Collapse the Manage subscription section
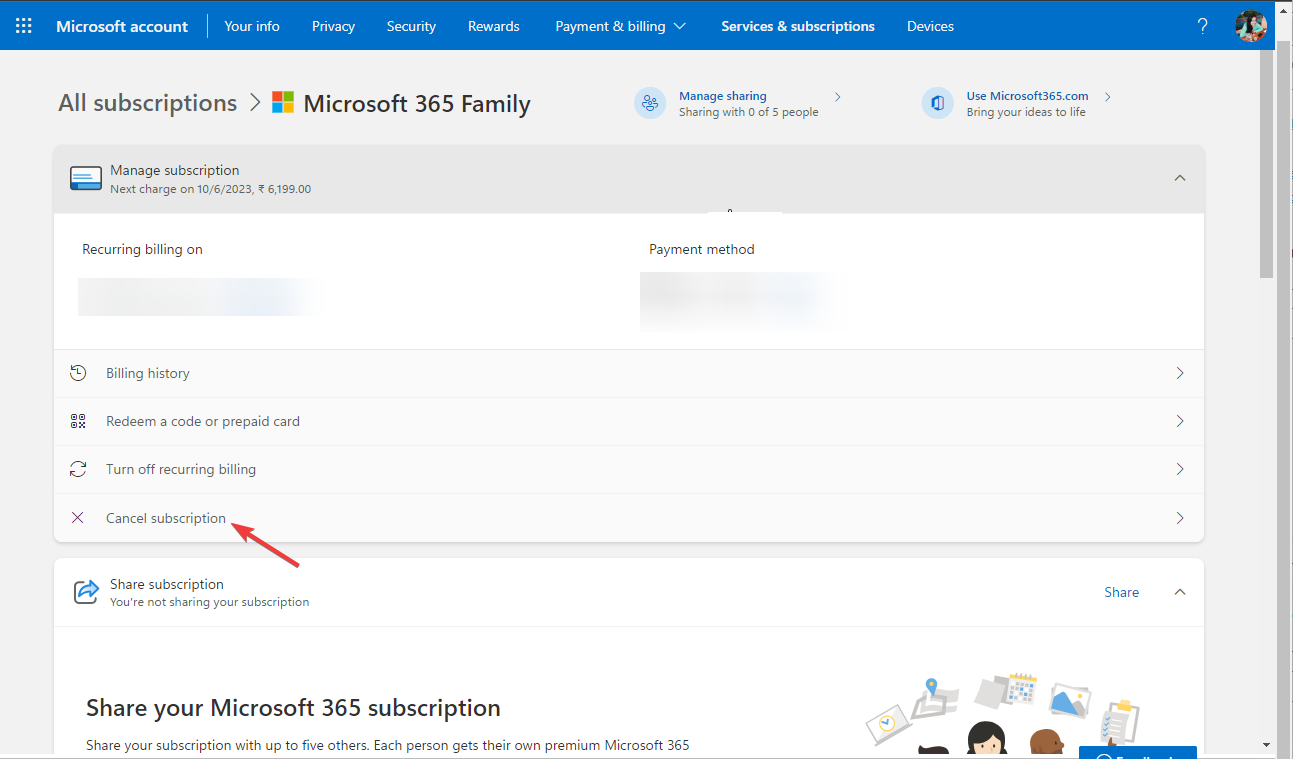This screenshot has width=1293, height=759. [x=1180, y=178]
